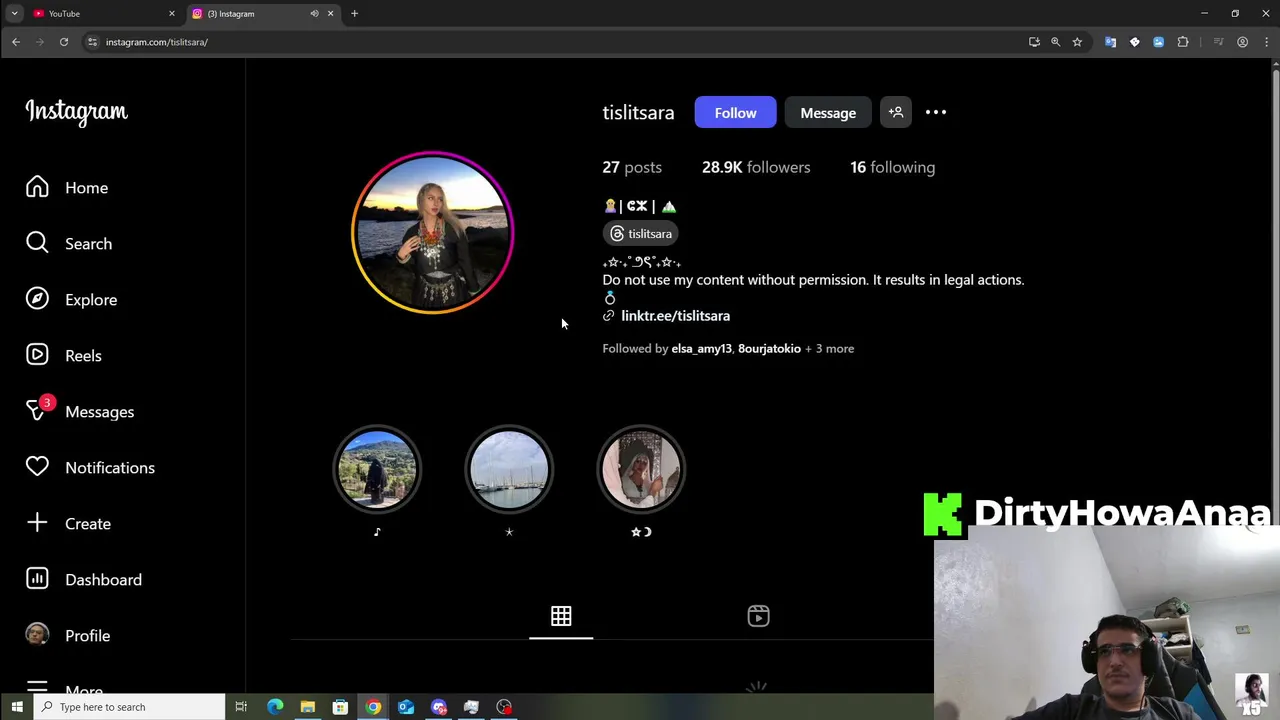Viewport: 1280px width, 720px height.
Task: Click the blue Follow button
Action: (x=735, y=113)
